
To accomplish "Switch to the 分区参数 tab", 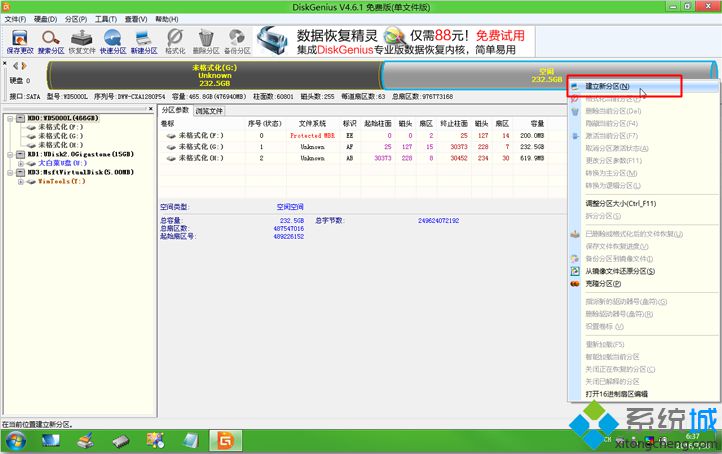I will [x=175, y=110].
